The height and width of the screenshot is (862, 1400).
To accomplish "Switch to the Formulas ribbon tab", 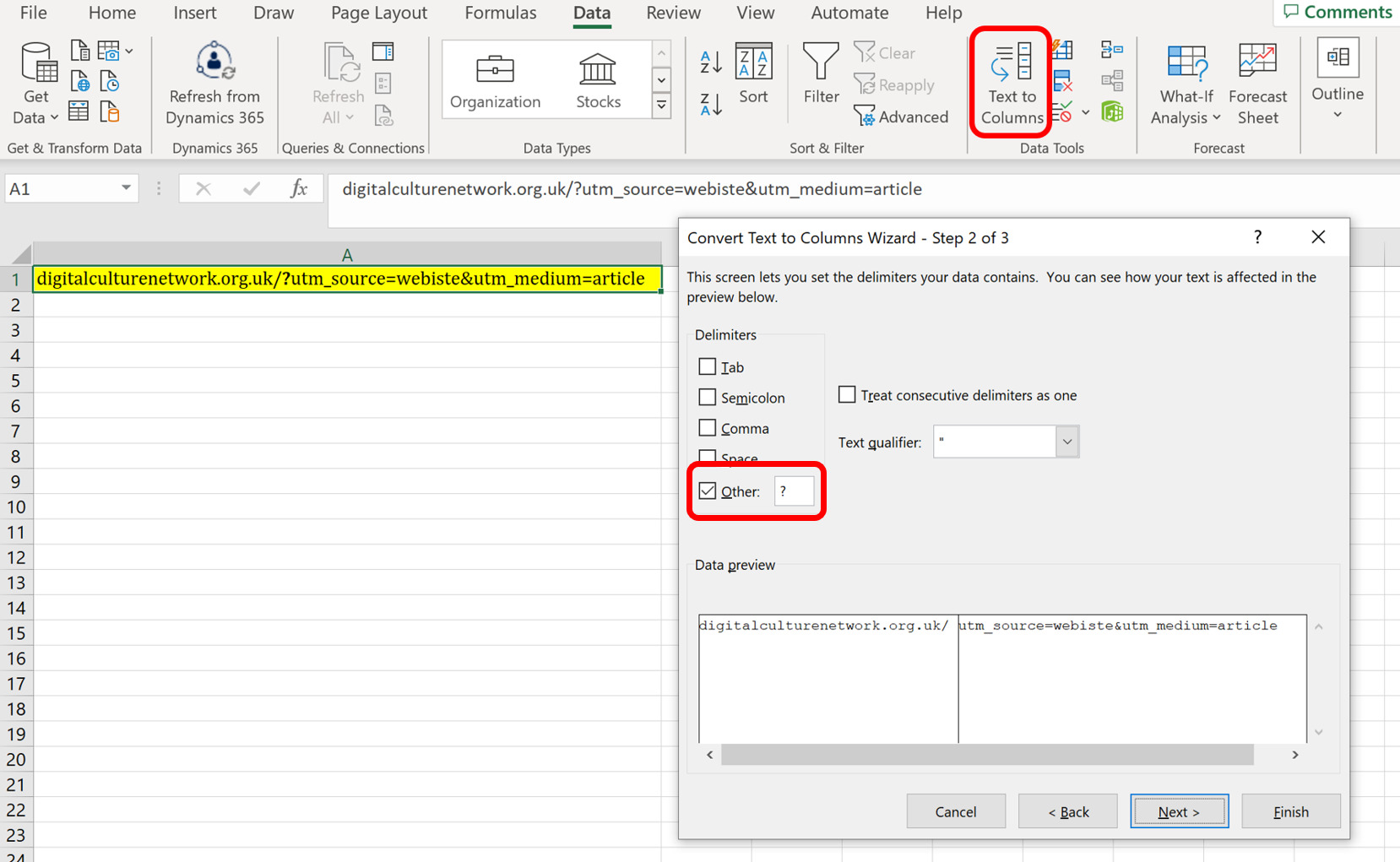I will point(500,13).
